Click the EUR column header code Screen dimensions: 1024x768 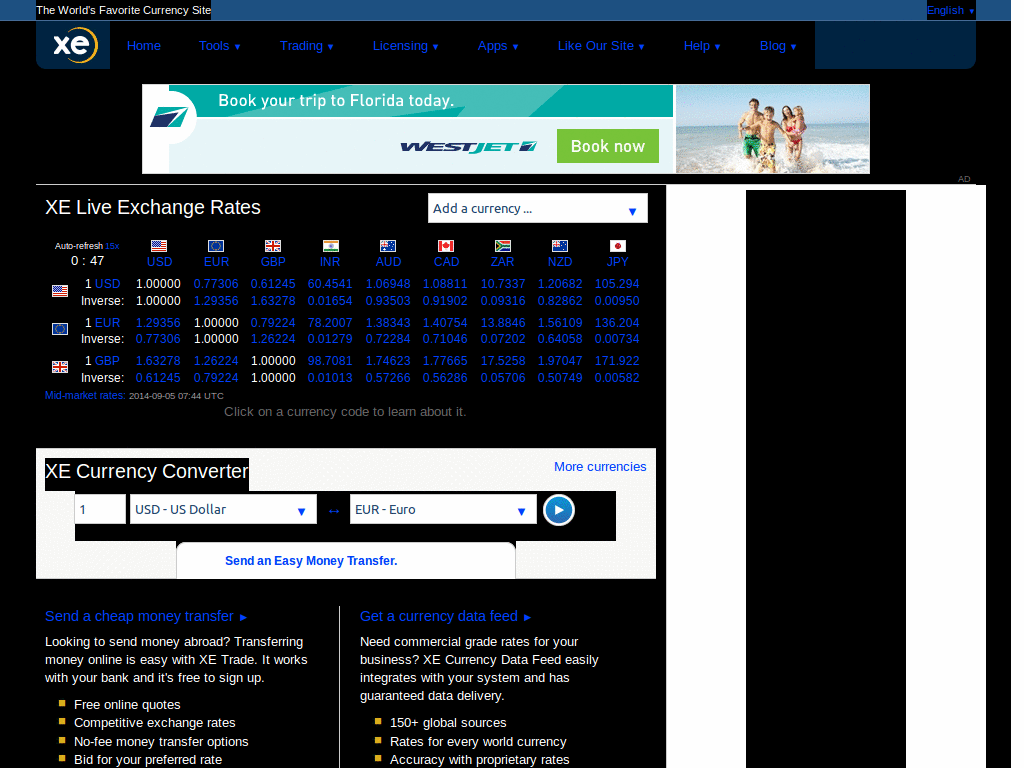(x=216, y=262)
